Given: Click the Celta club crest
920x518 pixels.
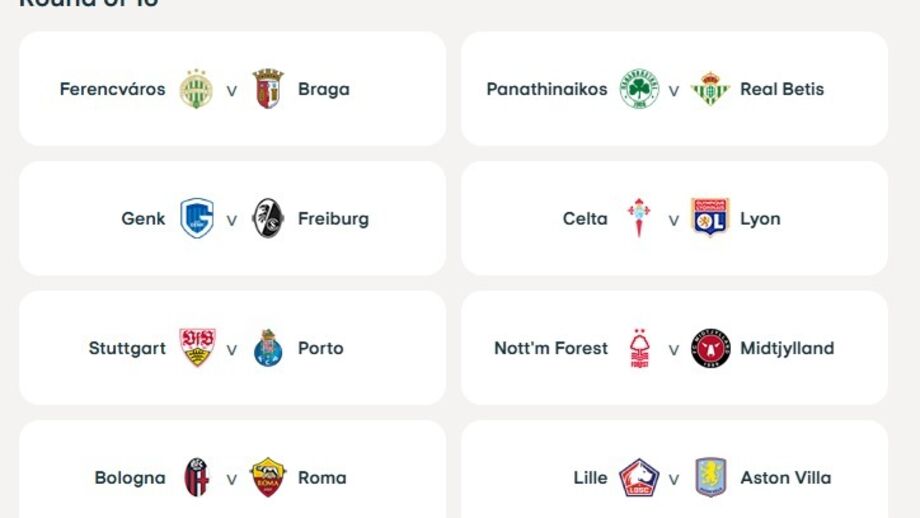Looking at the screenshot, I should pos(639,218).
